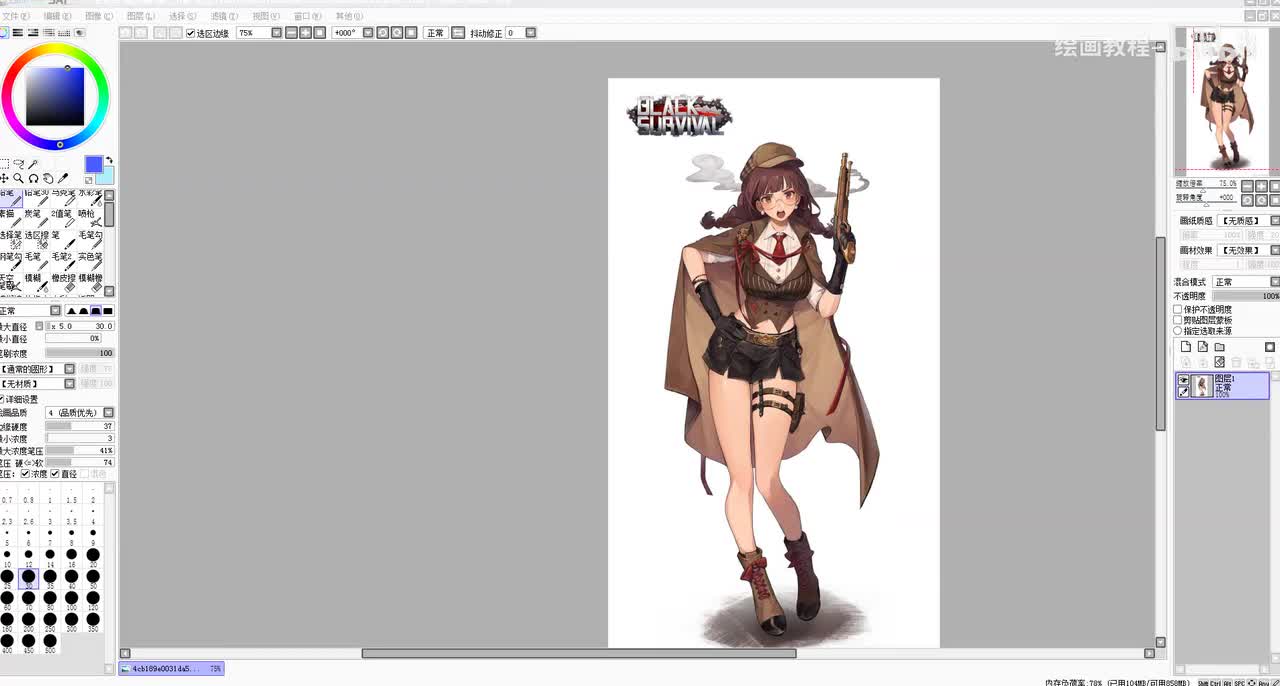The image size is (1280, 686).
Task: Adjust brush density slider showing 100
Action: tap(80, 353)
